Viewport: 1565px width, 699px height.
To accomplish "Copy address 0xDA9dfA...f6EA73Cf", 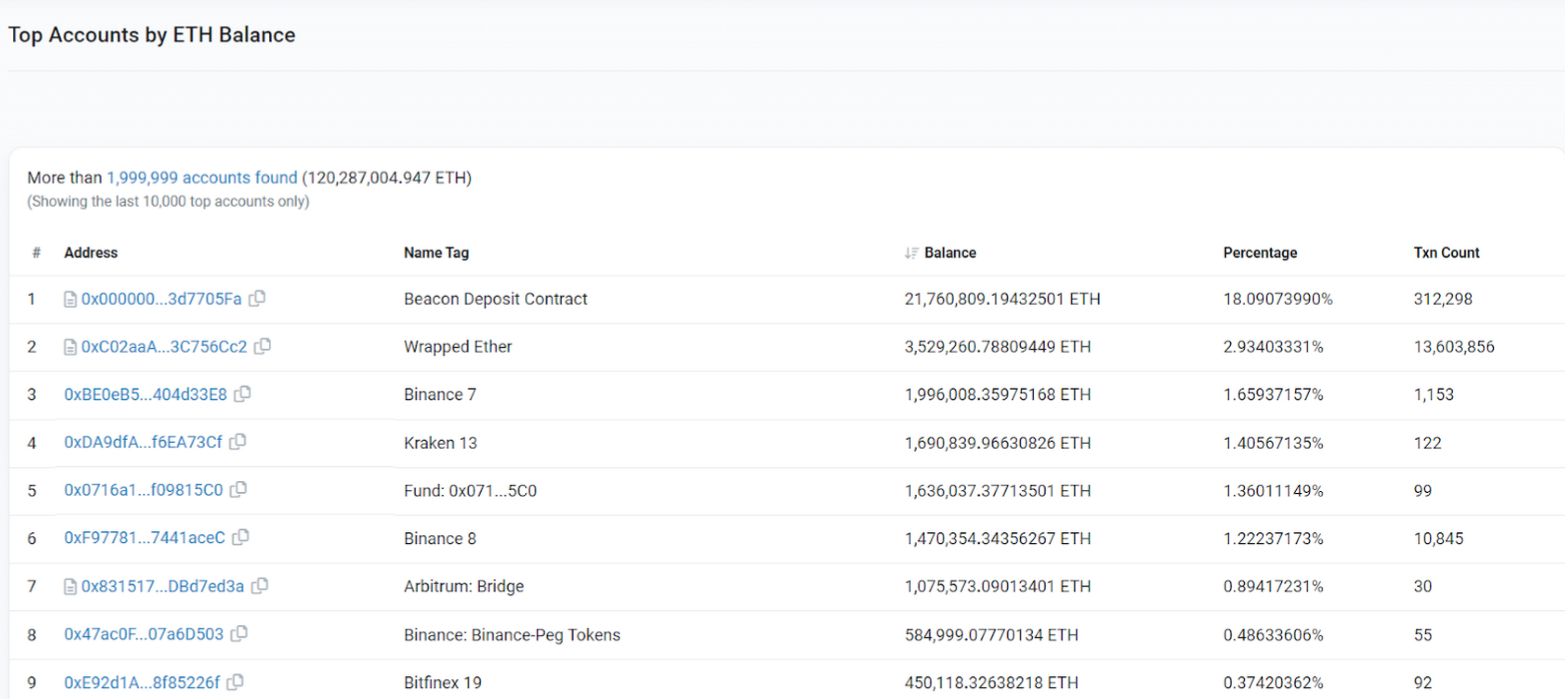I will [237, 442].
